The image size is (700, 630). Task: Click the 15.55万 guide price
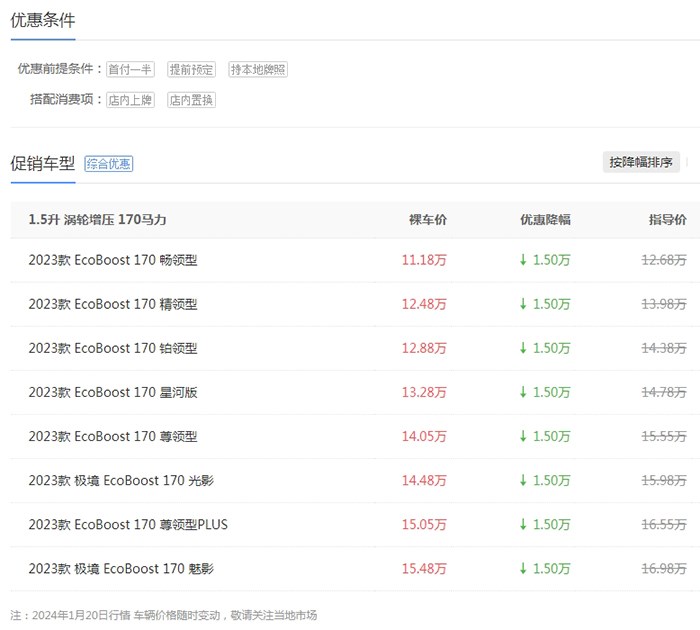pos(664,436)
